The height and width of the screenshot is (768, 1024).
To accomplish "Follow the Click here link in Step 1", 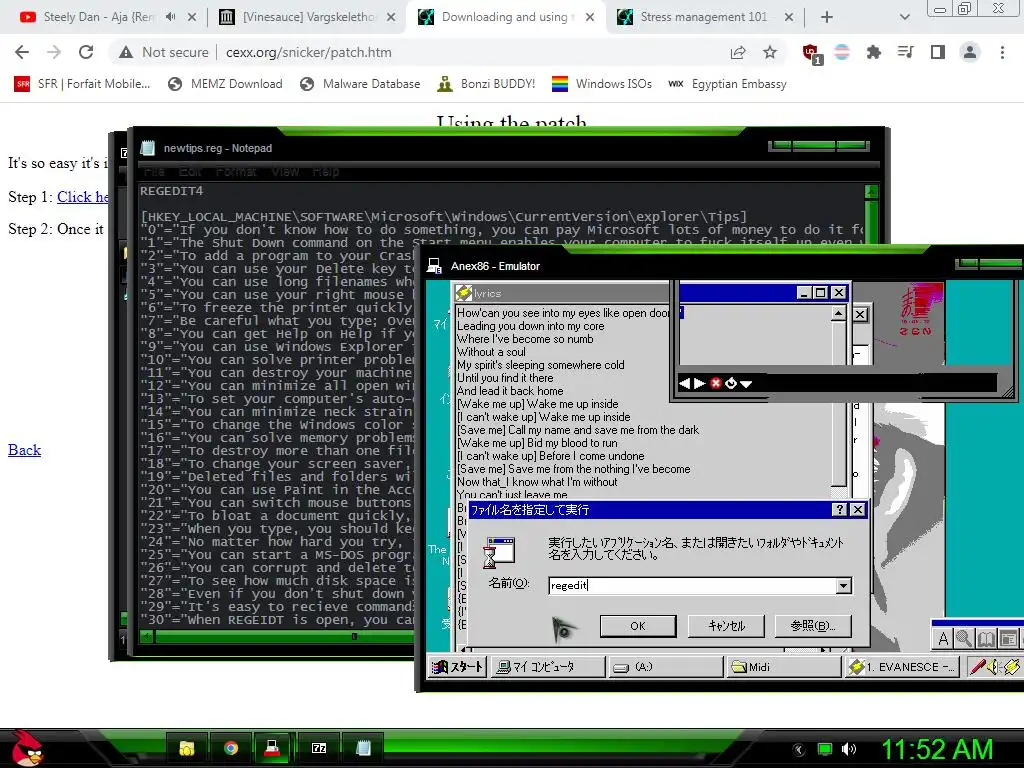I will point(82,197).
